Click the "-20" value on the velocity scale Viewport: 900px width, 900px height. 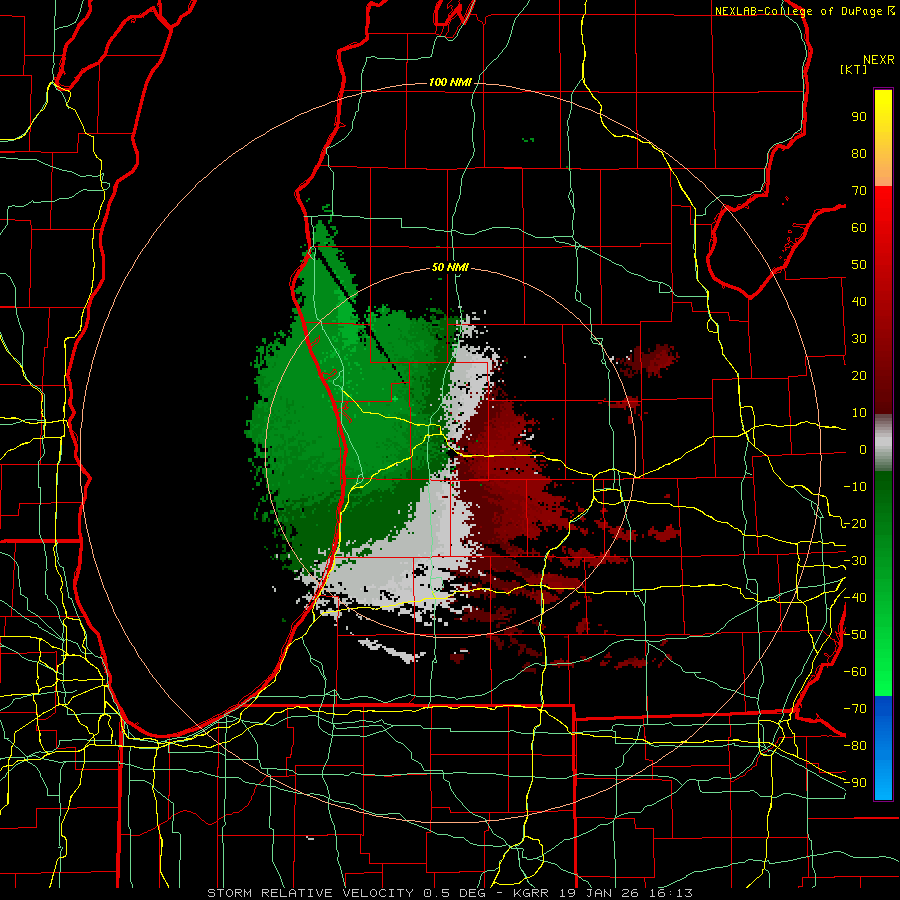(x=855, y=524)
